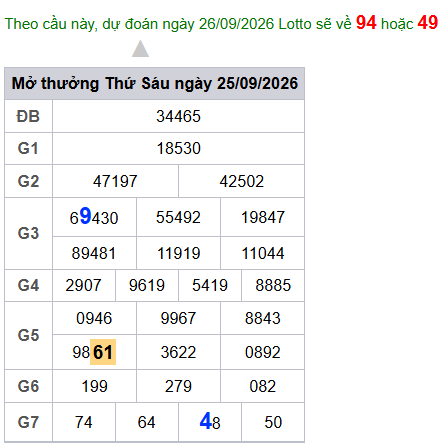
Task: Select G3 number 11919
Action: pyautogui.click(x=178, y=253)
